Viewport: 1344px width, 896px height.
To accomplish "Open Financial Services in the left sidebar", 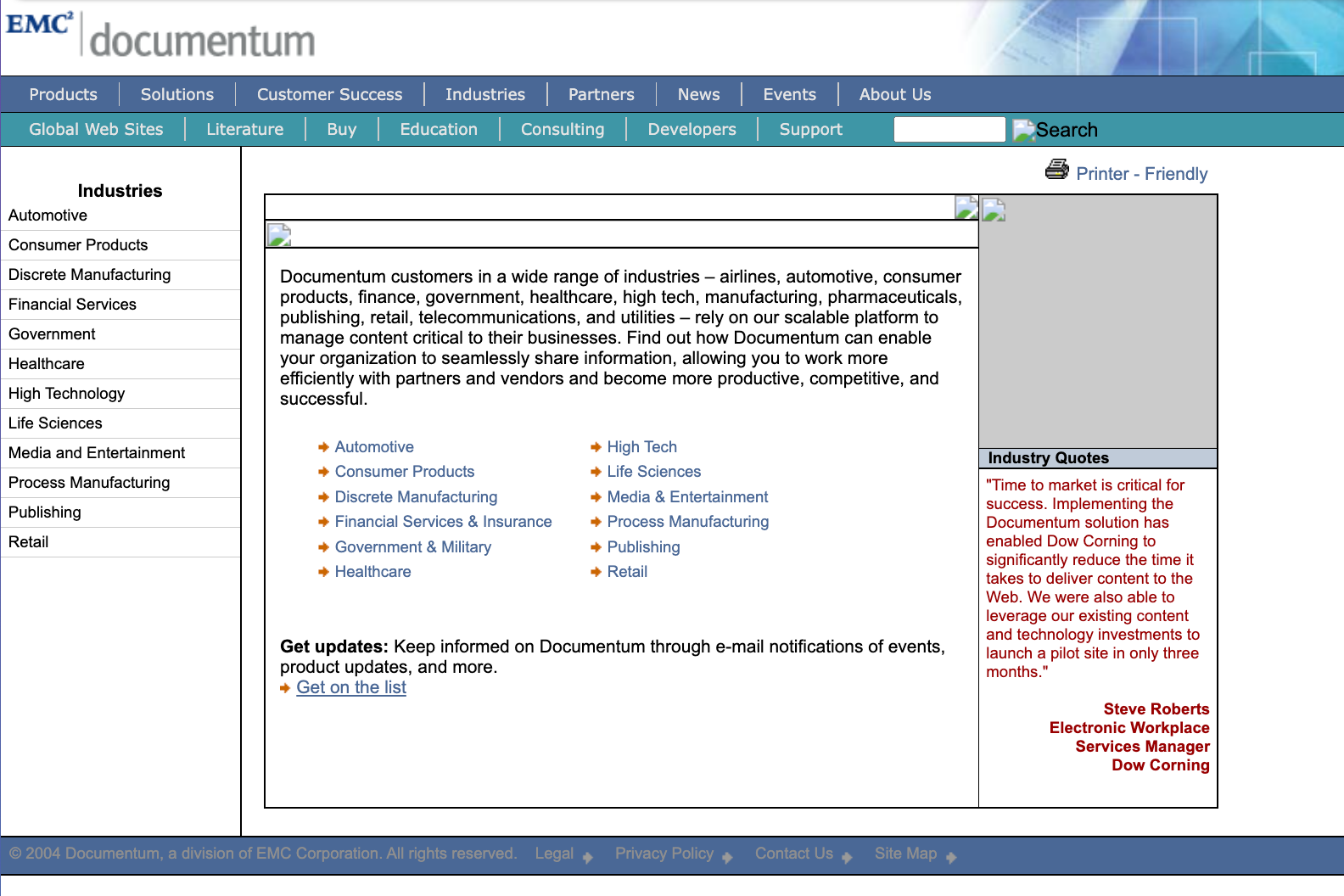I will 72,305.
